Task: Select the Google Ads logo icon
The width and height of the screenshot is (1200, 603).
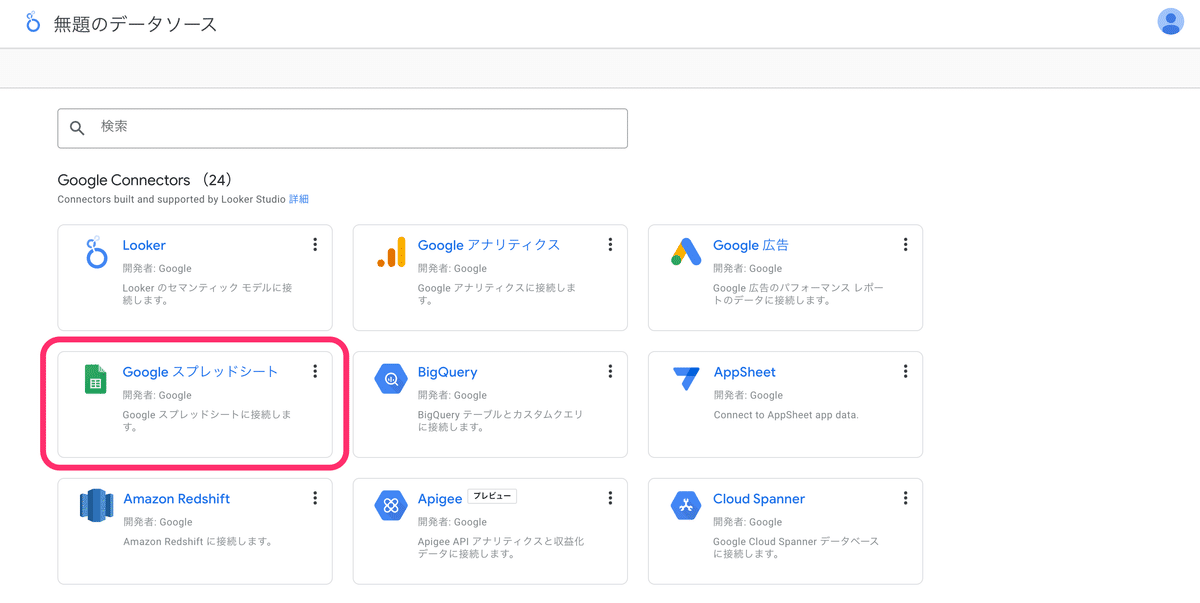Action: point(686,253)
